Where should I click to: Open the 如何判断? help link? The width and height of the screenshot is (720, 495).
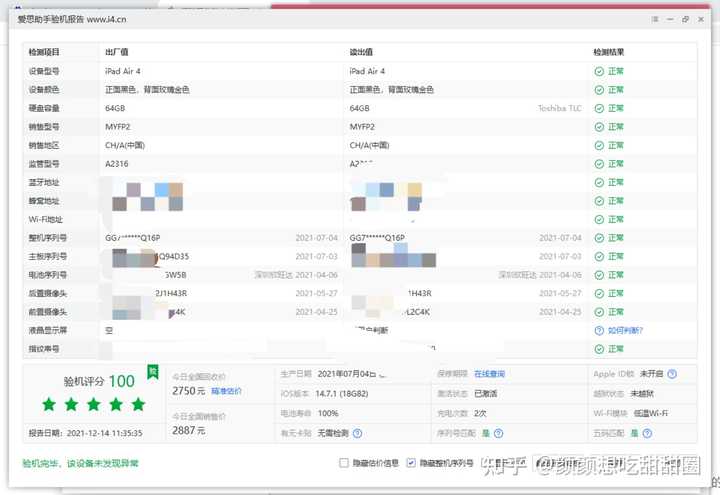point(625,331)
